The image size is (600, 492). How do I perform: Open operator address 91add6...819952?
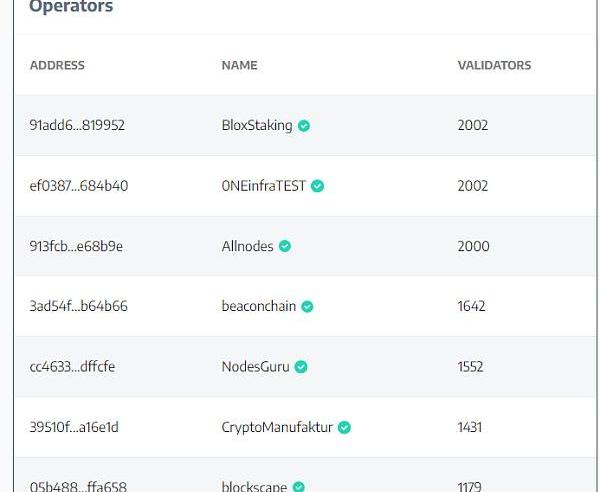77,125
